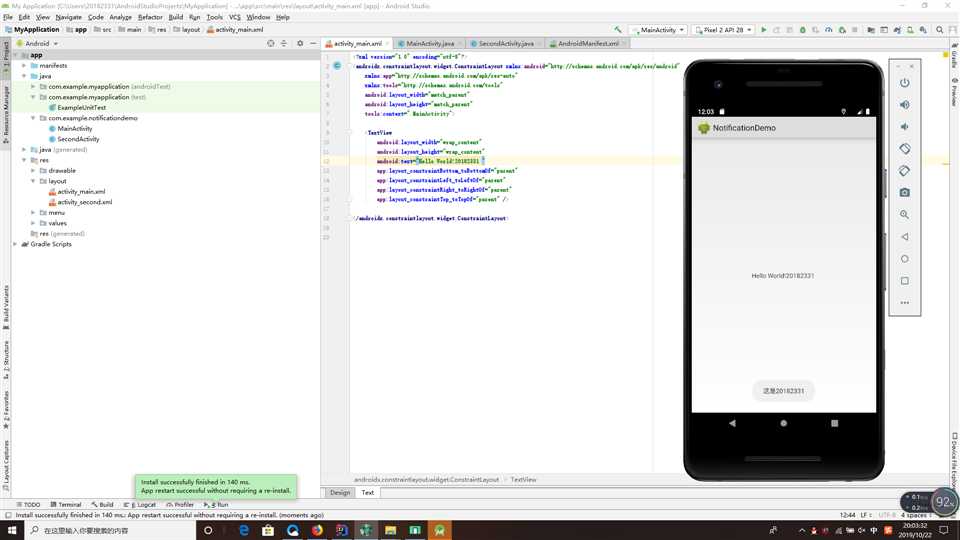Viewport: 960px width, 540px height.
Task: Click the Project panel settings gear icon
Action: click(300, 43)
